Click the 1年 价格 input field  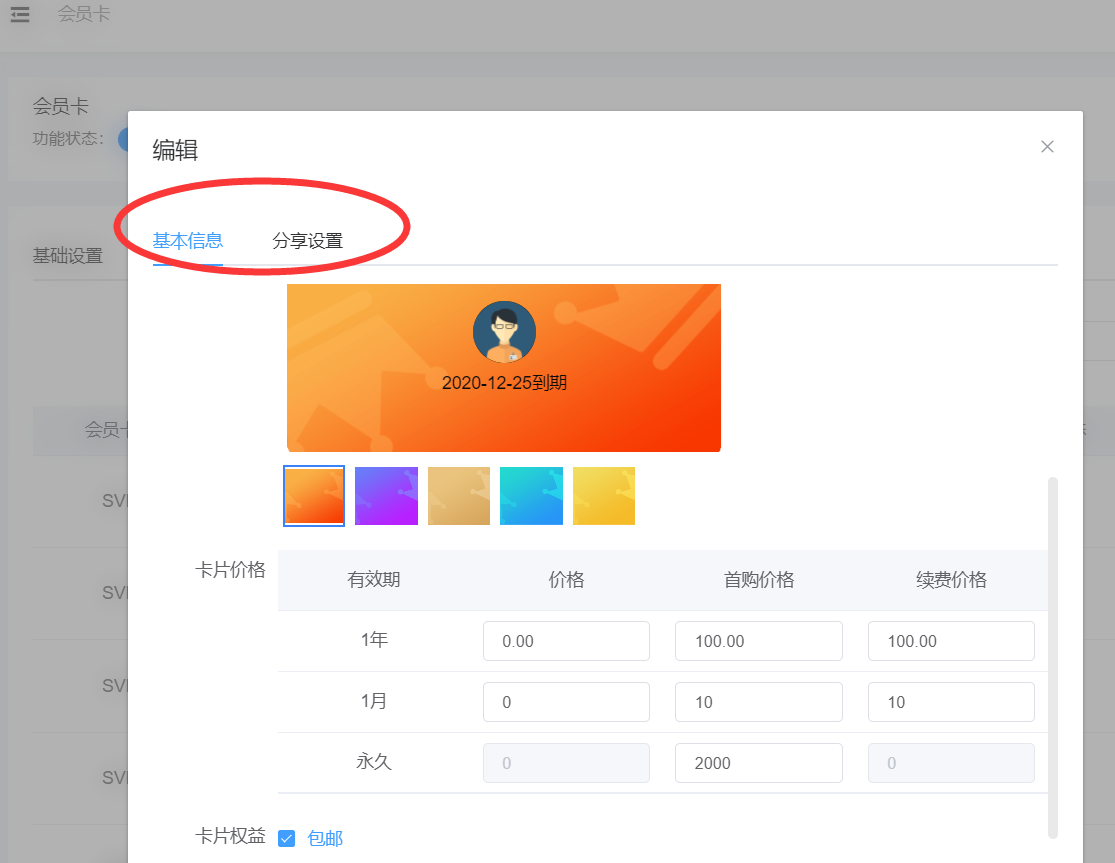point(566,641)
